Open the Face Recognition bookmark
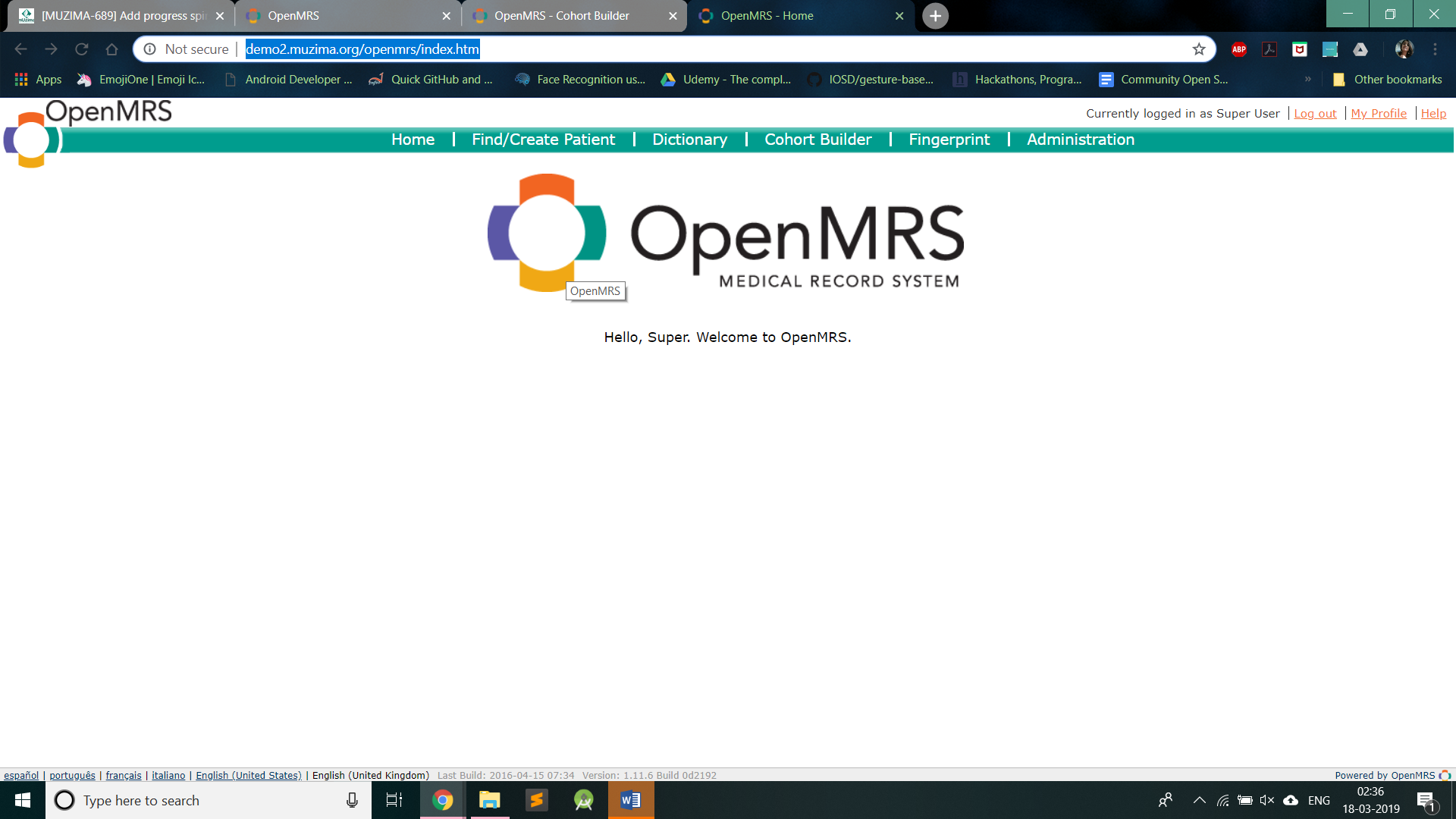 (x=580, y=80)
